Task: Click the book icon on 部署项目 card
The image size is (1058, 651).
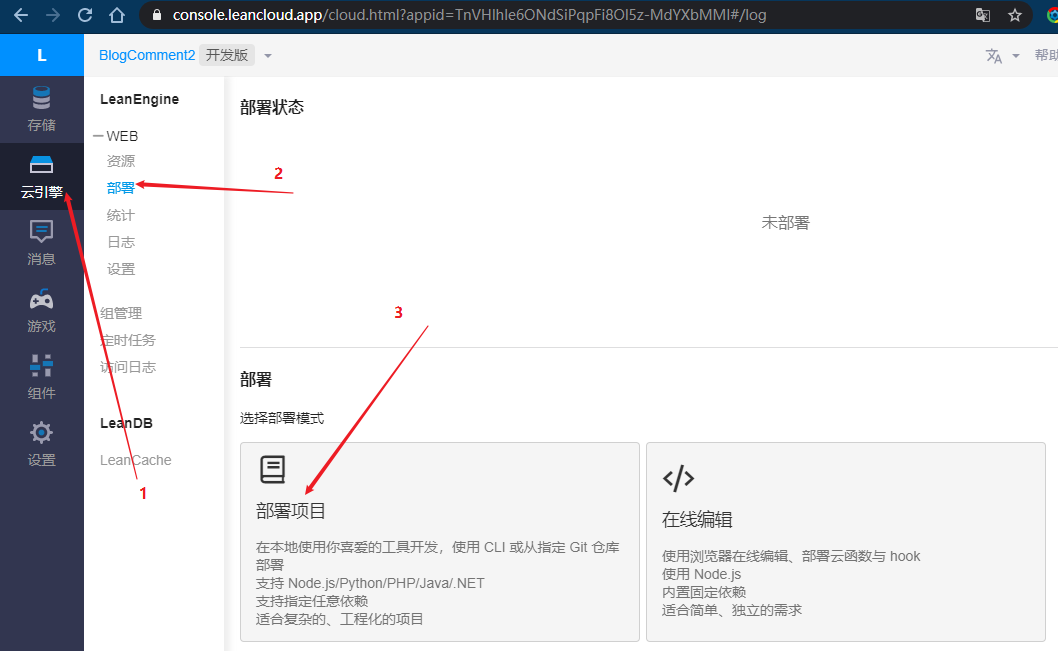Action: [x=273, y=470]
